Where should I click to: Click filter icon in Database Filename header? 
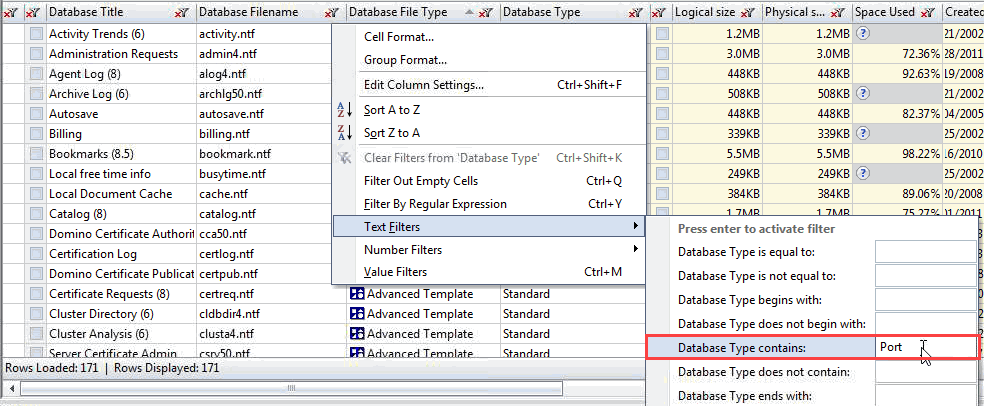tap(331, 12)
